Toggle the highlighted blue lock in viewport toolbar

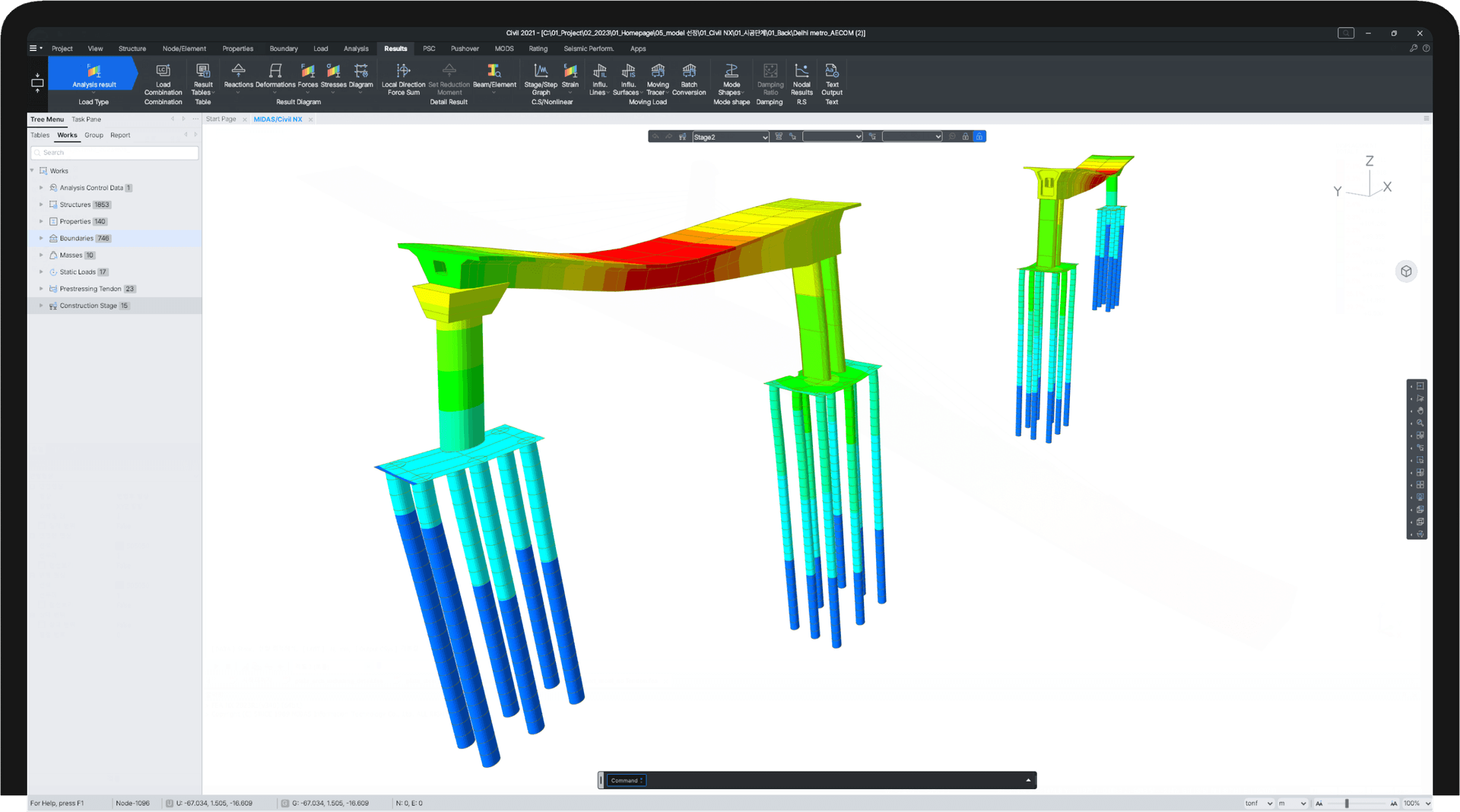[979, 136]
